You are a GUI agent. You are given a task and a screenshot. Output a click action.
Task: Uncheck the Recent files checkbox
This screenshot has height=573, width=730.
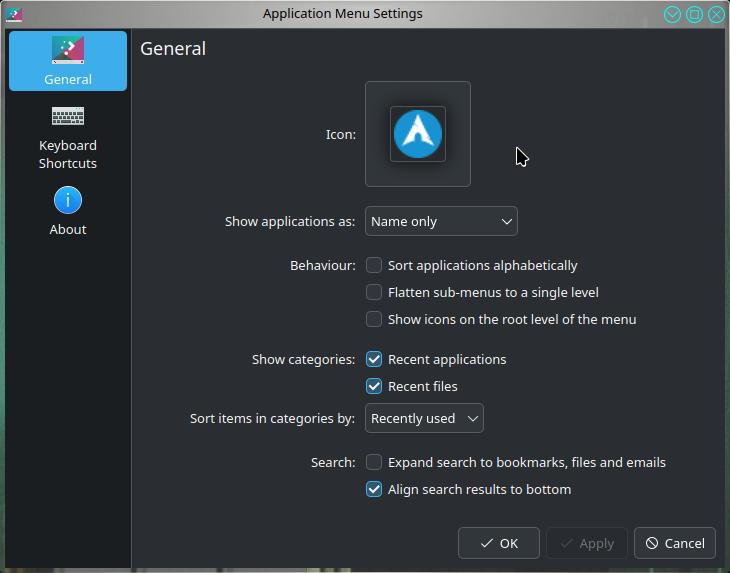374,386
